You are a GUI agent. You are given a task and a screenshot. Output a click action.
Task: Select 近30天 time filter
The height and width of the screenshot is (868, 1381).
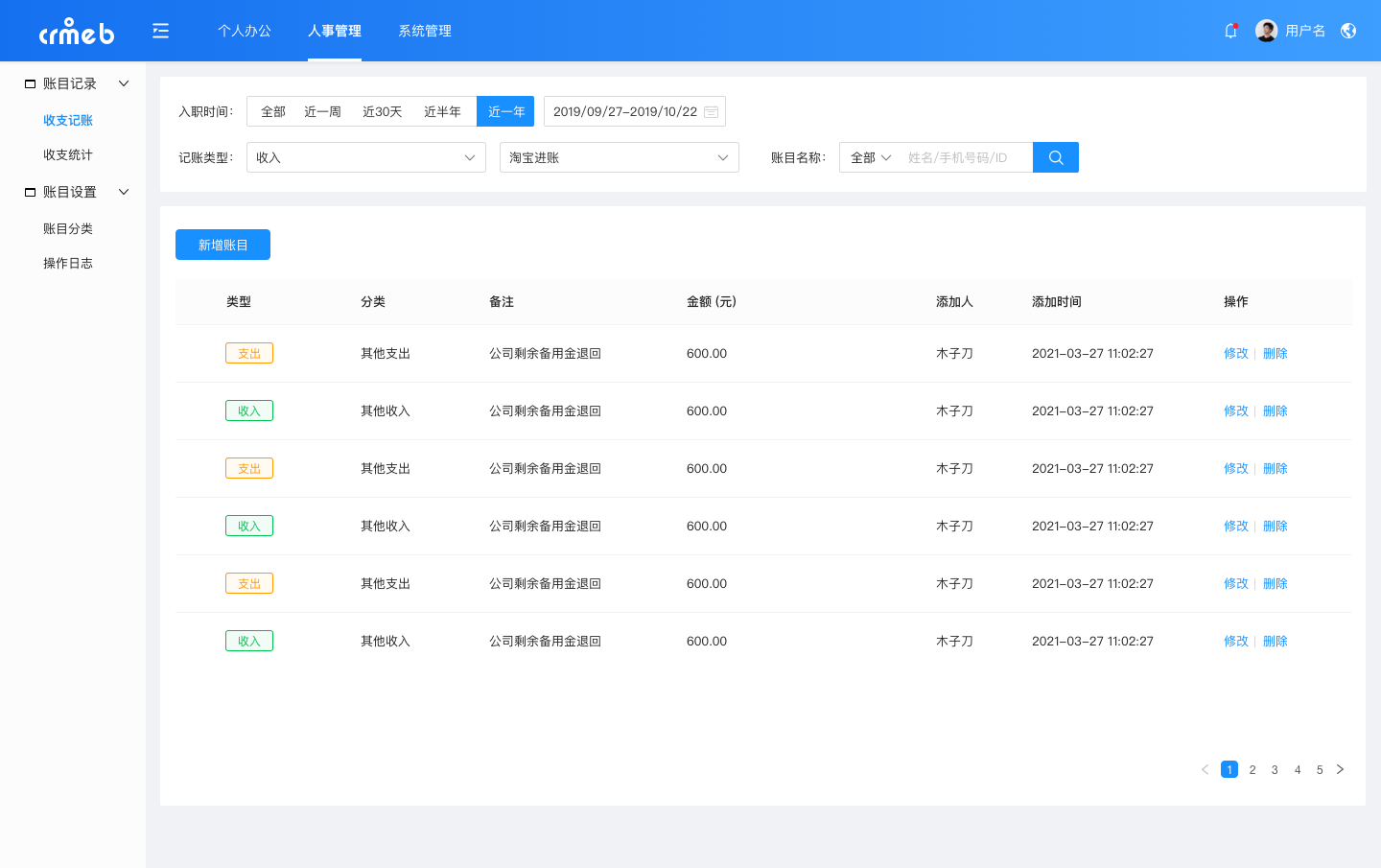click(382, 111)
